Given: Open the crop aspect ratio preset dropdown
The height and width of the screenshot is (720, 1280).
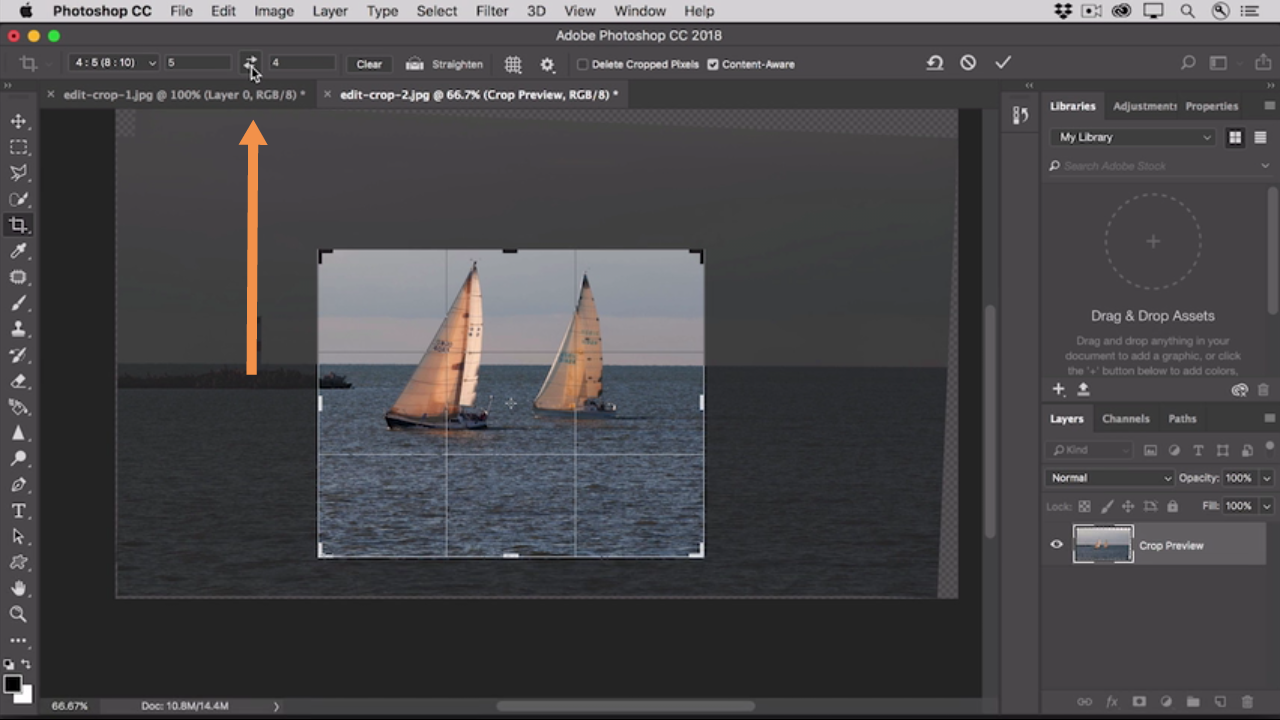Looking at the screenshot, I should (113, 63).
